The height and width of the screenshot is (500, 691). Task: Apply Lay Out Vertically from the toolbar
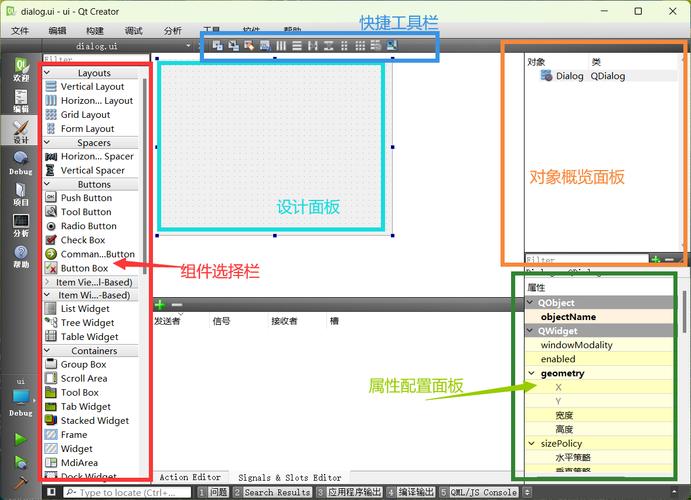tap(297, 45)
